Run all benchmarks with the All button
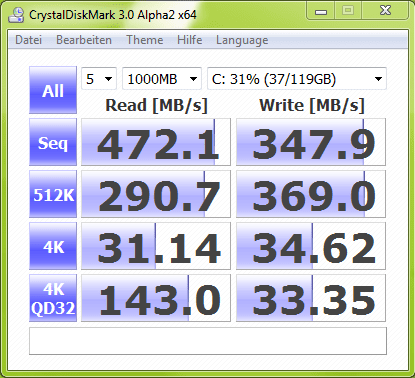 [x=53, y=90]
